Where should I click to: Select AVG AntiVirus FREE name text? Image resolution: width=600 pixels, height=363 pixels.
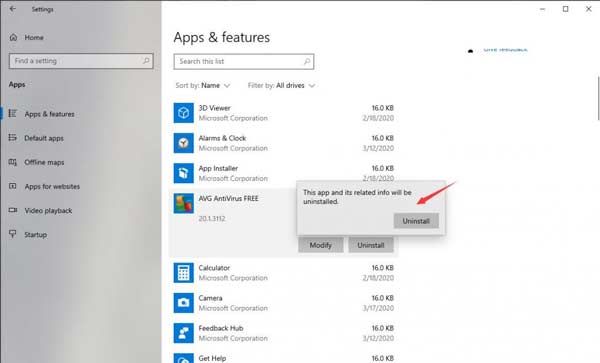pyautogui.click(x=228, y=199)
